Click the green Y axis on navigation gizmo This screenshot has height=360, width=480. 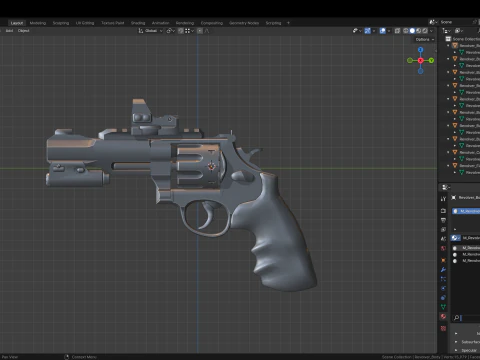(431, 60)
